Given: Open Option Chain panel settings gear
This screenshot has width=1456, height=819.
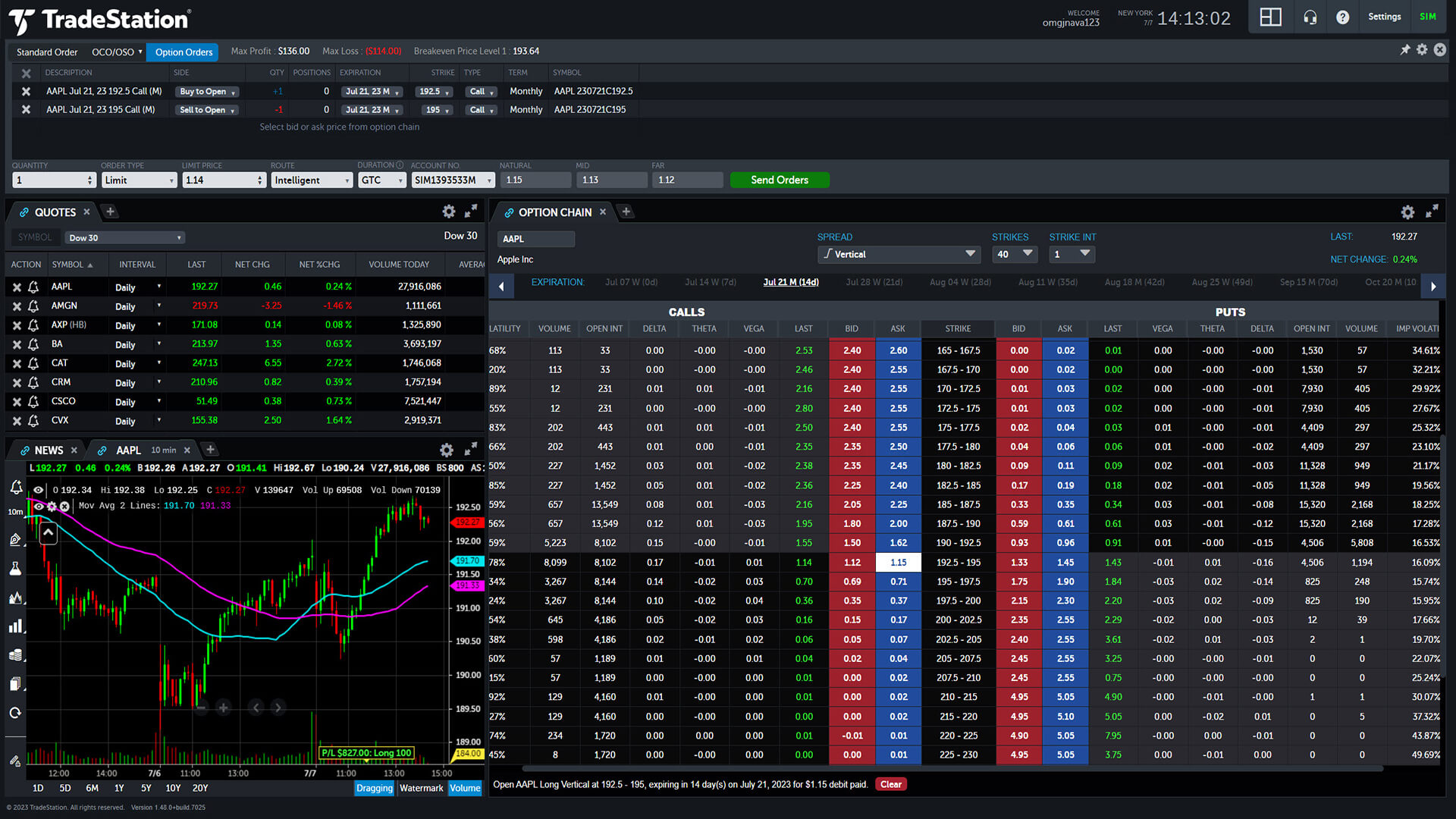Looking at the screenshot, I should pyautogui.click(x=1407, y=212).
